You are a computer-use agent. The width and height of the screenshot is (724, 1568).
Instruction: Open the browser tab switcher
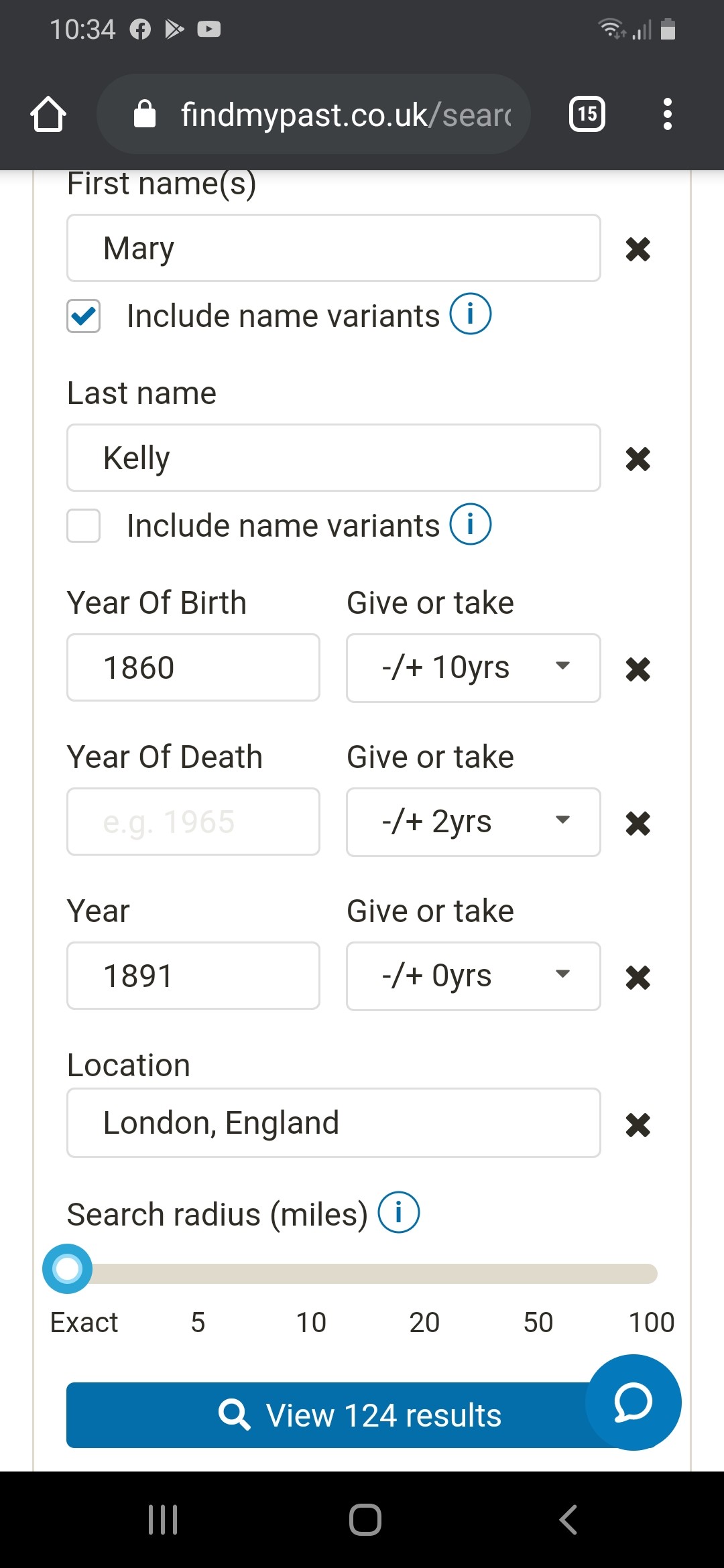(x=587, y=114)
